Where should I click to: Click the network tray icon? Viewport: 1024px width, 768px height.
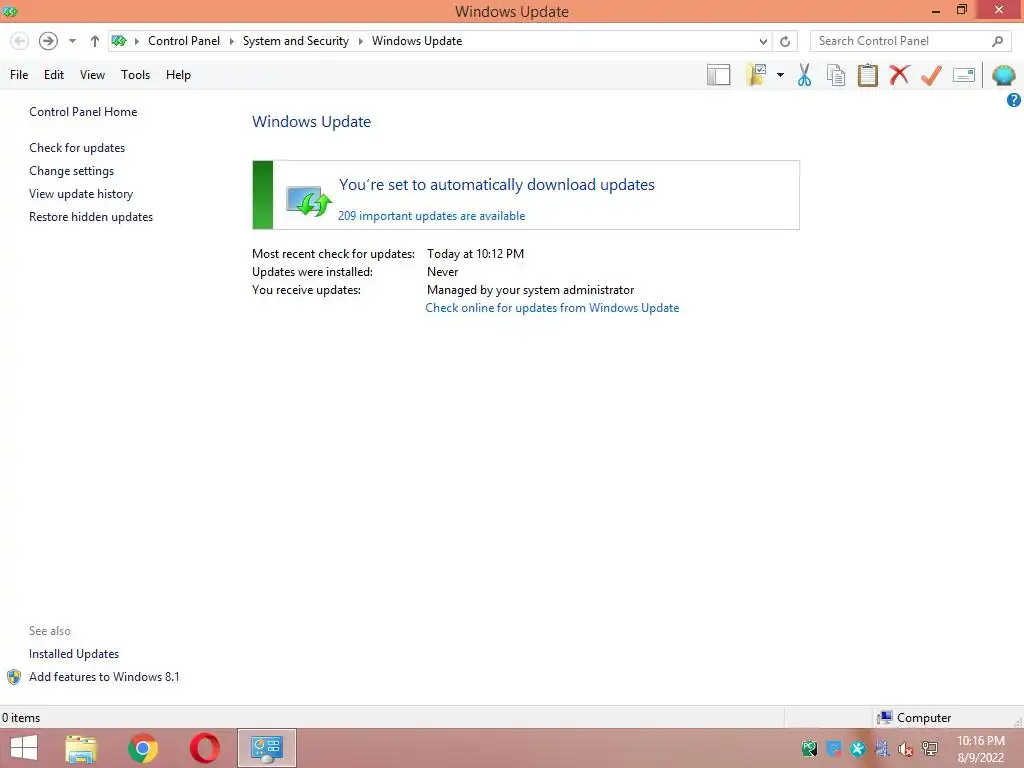click(x=929, y=748)
